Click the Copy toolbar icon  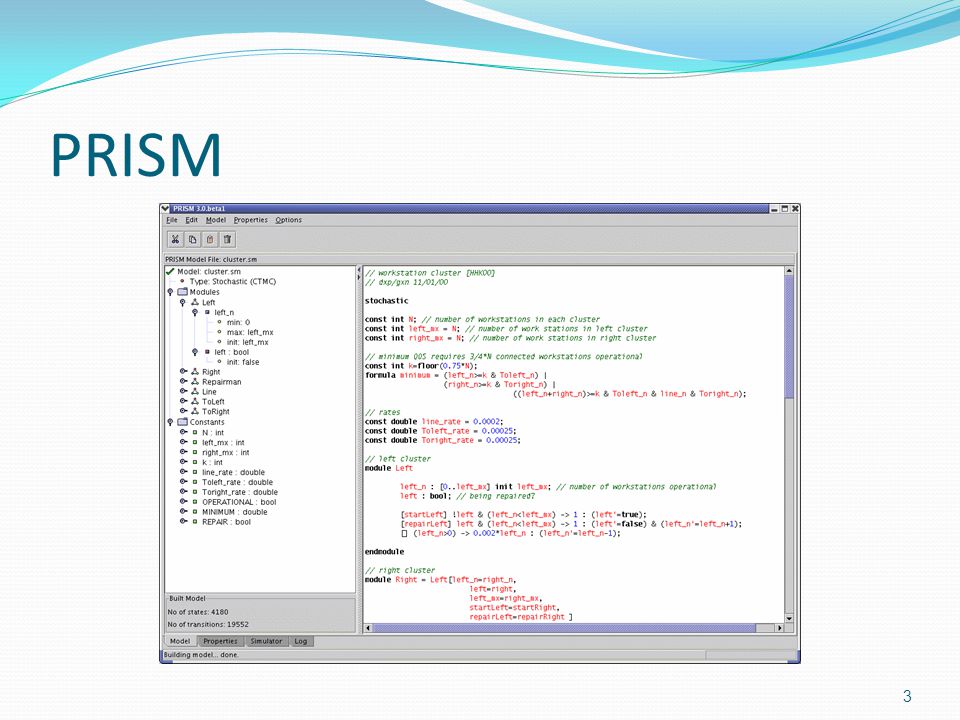(x=192, y=239)
